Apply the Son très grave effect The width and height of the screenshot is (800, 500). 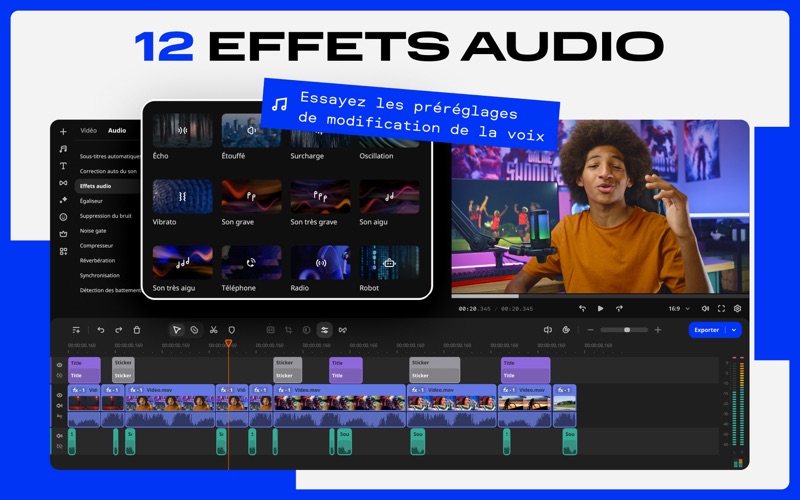coord(320,196)
